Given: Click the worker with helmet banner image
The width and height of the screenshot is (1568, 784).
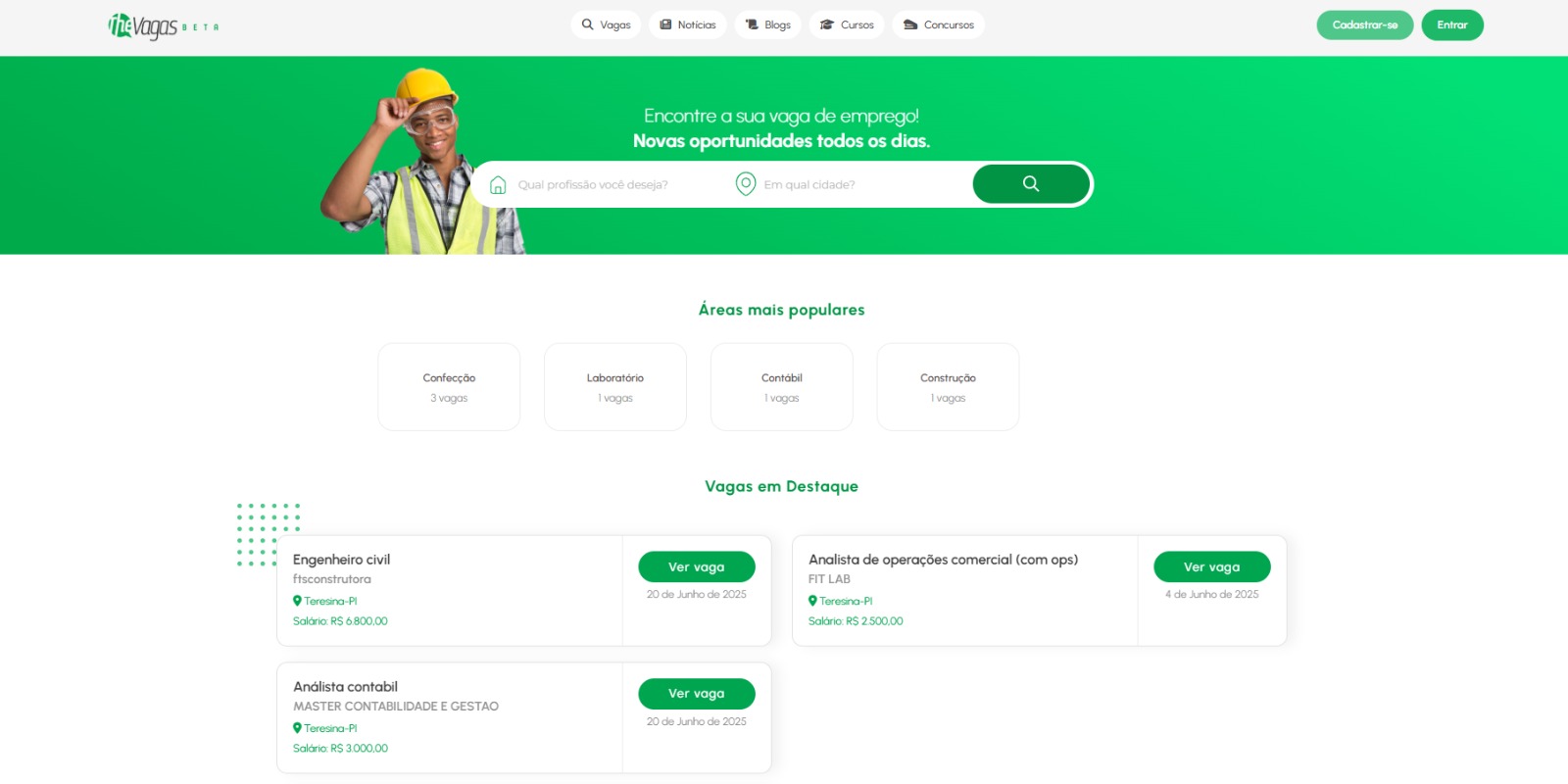Looking at the screenshot, I should coord(423,162).
